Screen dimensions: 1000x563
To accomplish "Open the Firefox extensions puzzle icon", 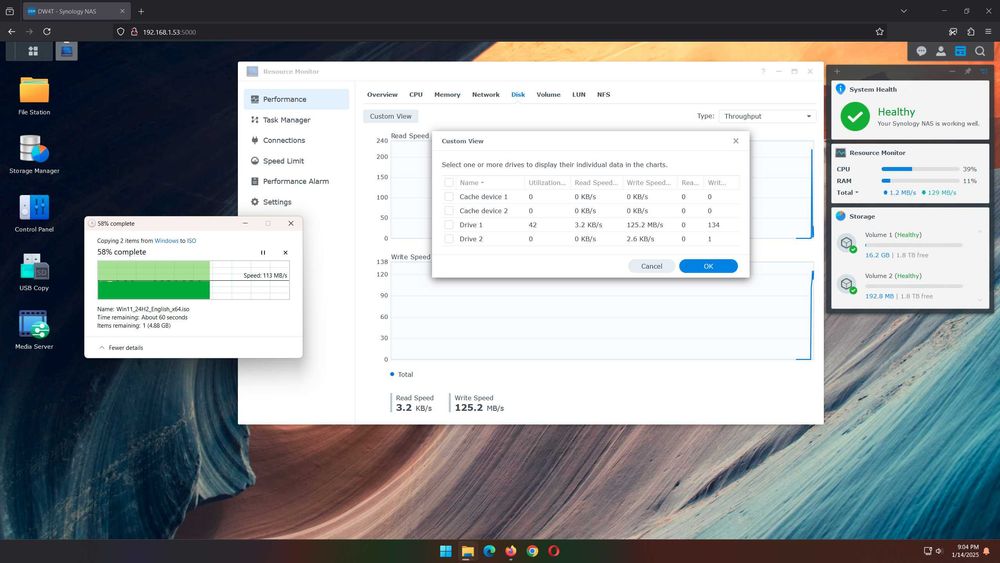I will coord(971,31).
